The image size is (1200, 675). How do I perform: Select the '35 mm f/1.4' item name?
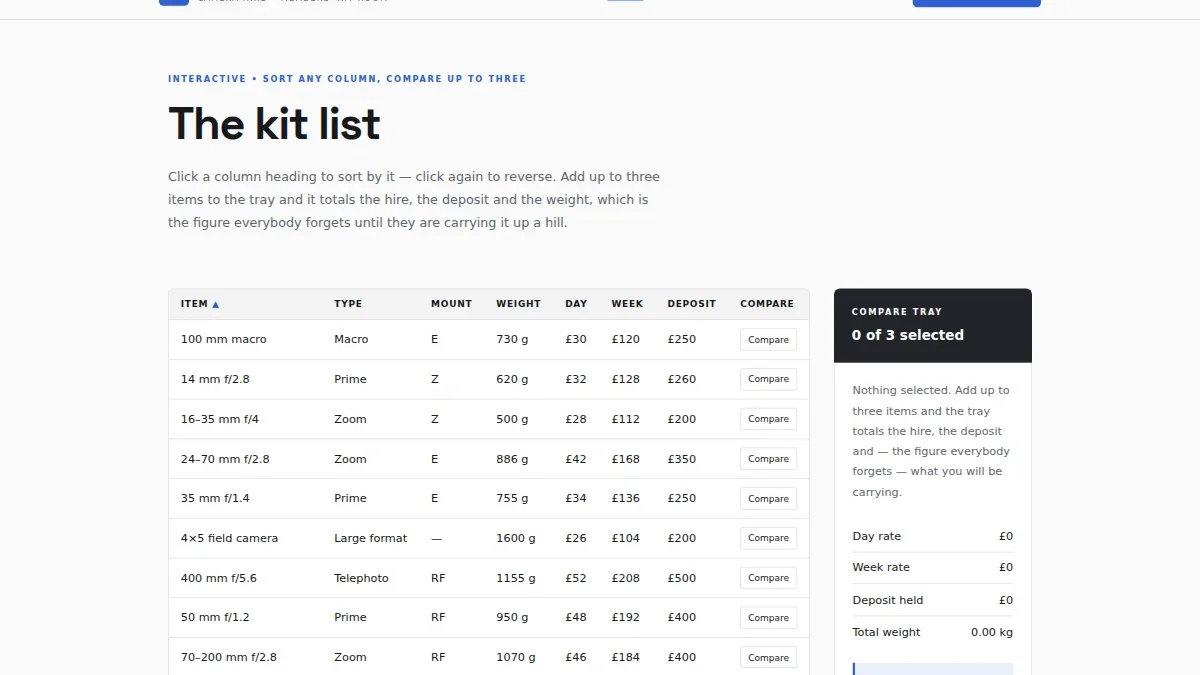(215, 498)
